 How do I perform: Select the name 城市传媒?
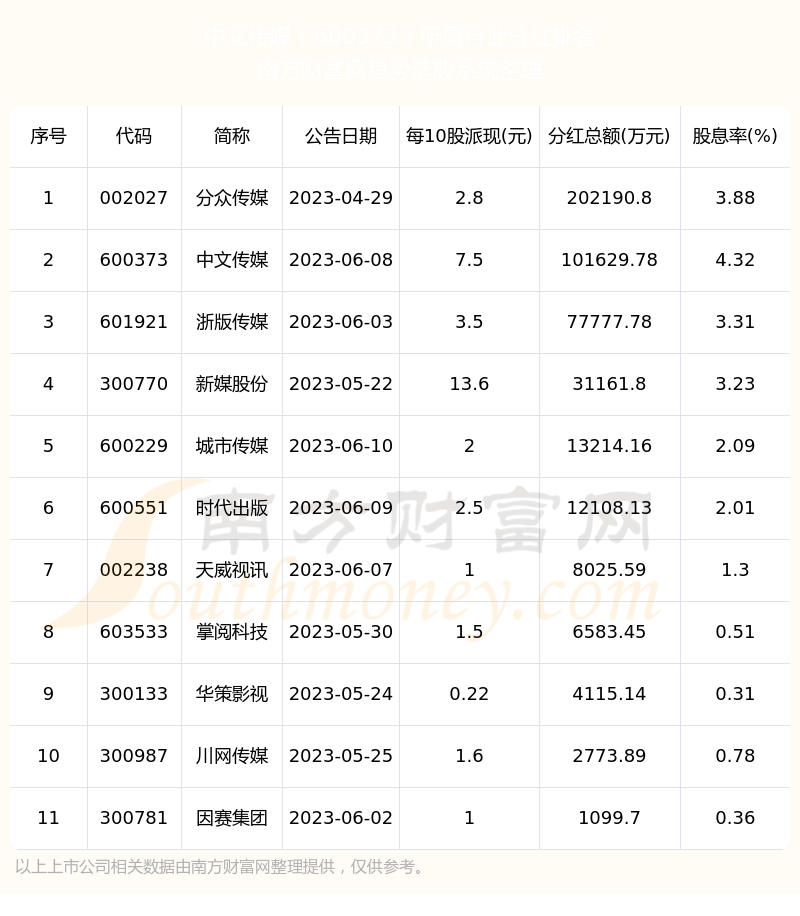click(x=232, y=446)
